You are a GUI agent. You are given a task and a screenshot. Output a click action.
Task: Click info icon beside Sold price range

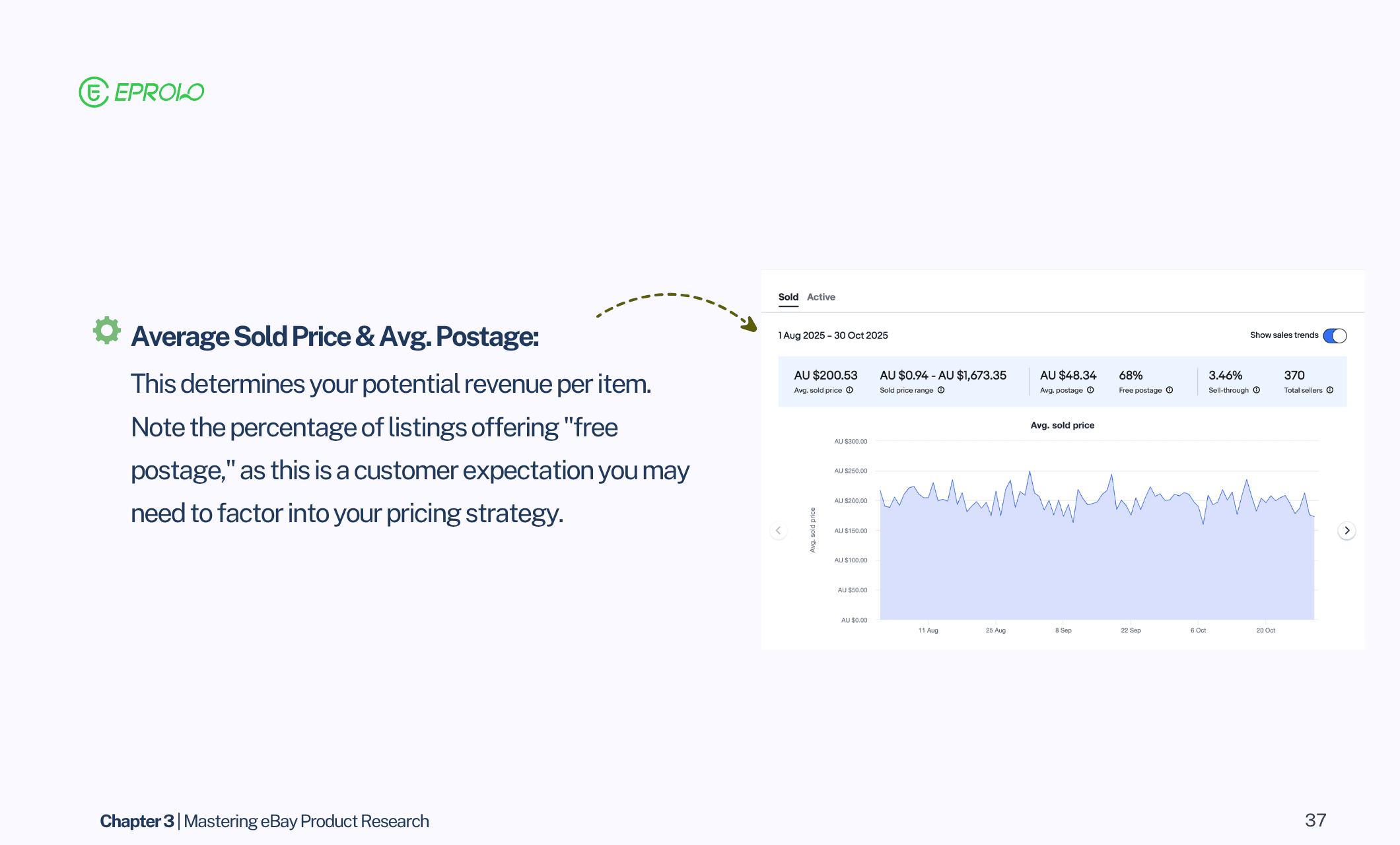(x=941, y=390)
